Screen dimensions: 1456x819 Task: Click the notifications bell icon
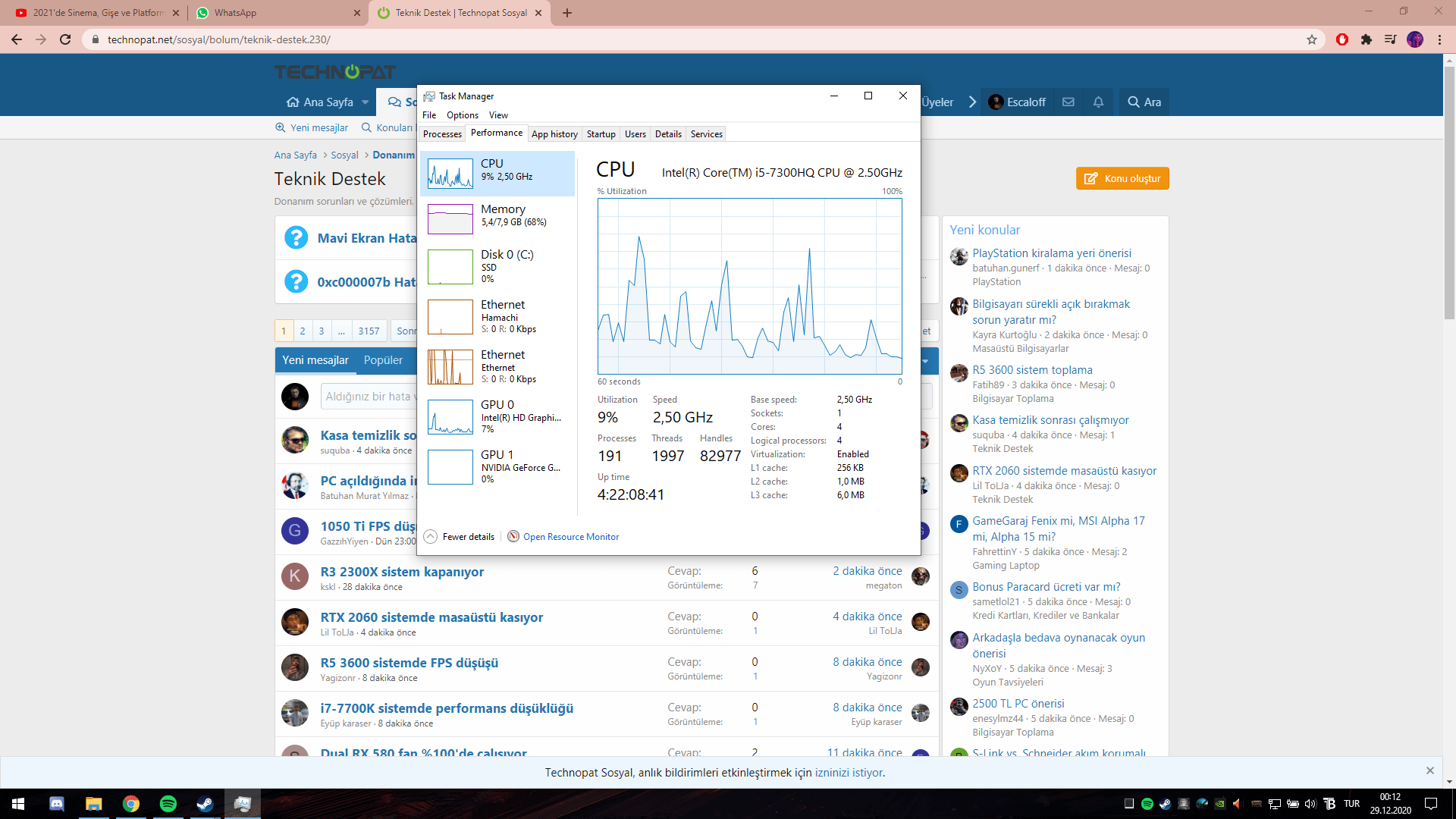(x=1098, y=102)
